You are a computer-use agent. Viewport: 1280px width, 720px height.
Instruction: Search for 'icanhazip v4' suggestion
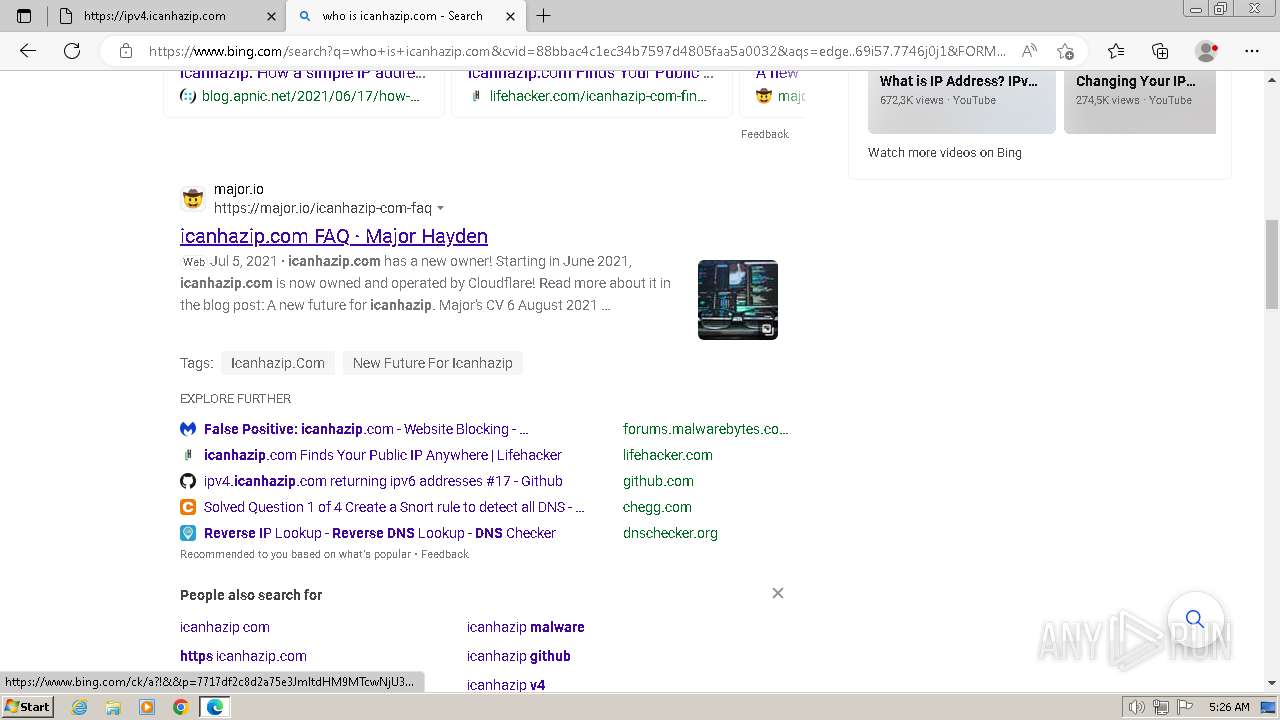coord(506,685)
